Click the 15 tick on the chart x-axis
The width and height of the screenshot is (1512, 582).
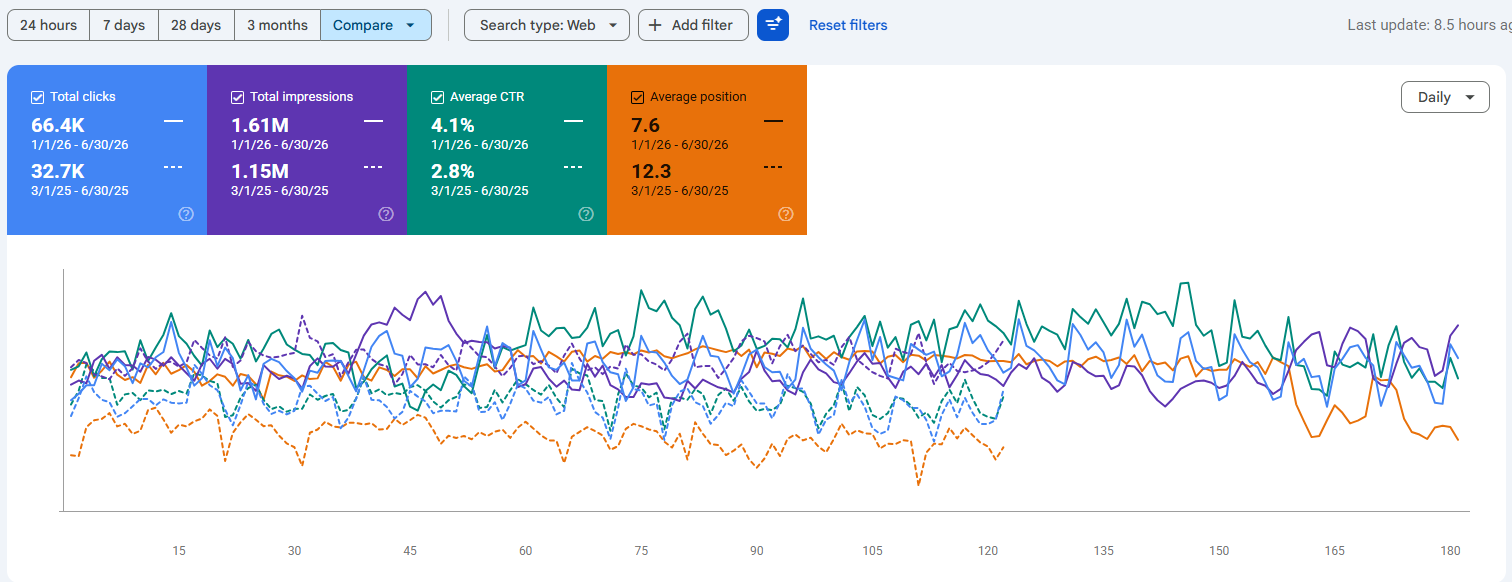(179, 551)
